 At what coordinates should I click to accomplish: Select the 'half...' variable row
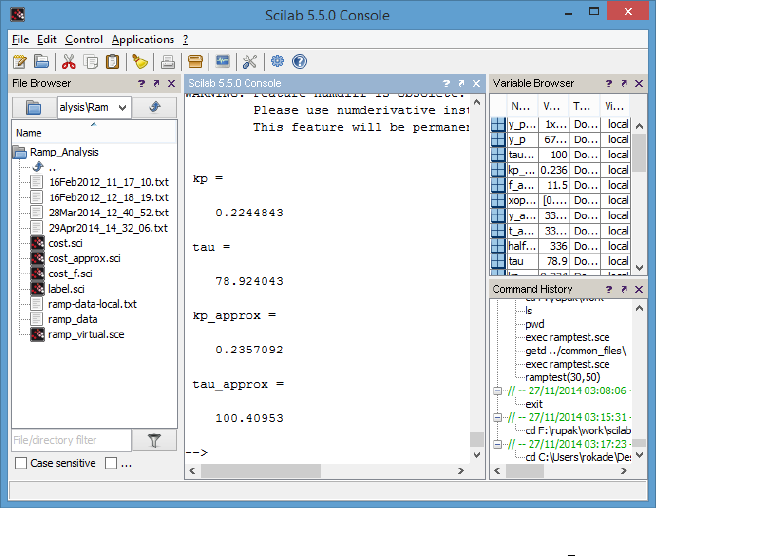tap(560, 246)
